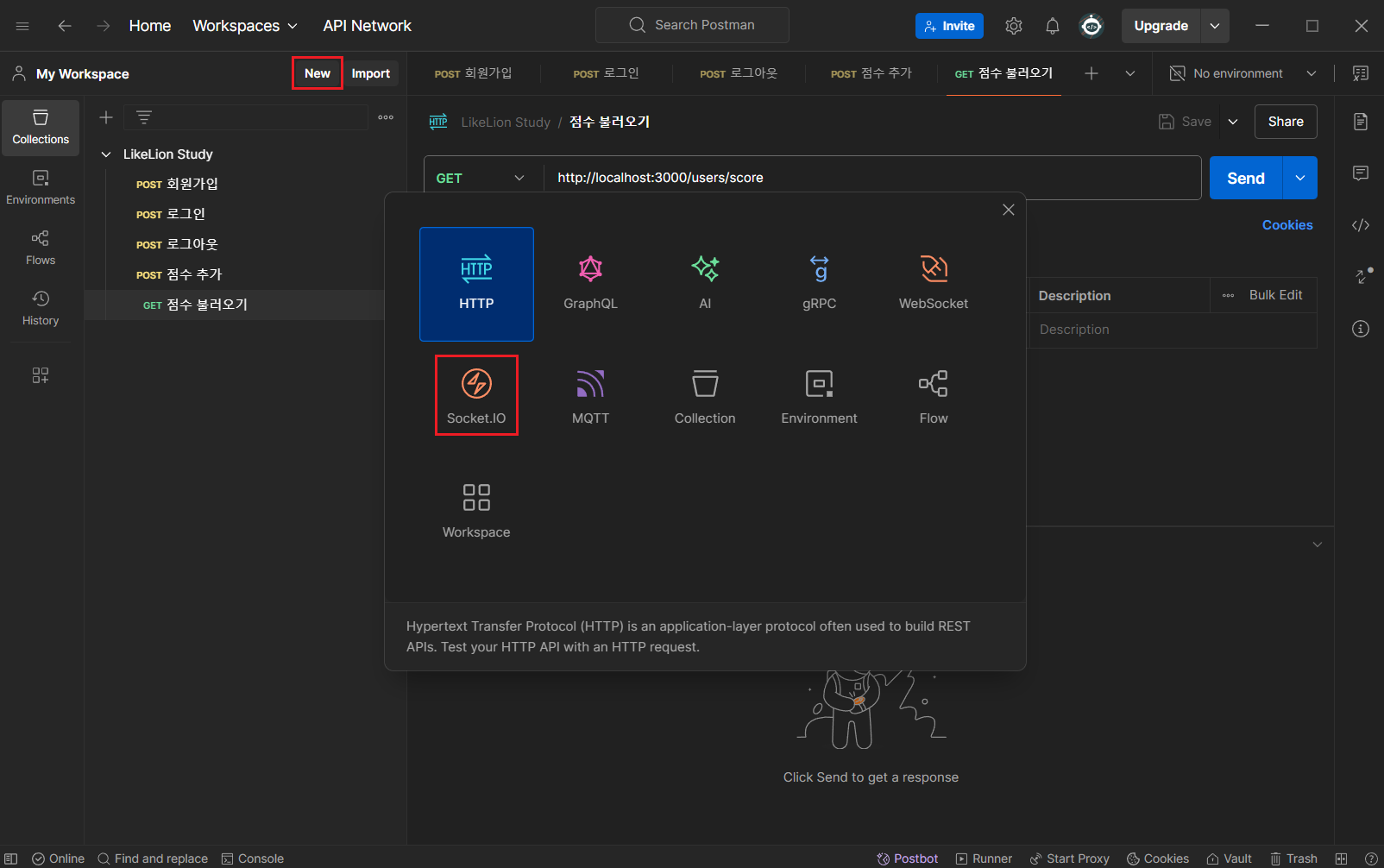Click the New button
The image size is (1384, 868).
pos(318,73)
